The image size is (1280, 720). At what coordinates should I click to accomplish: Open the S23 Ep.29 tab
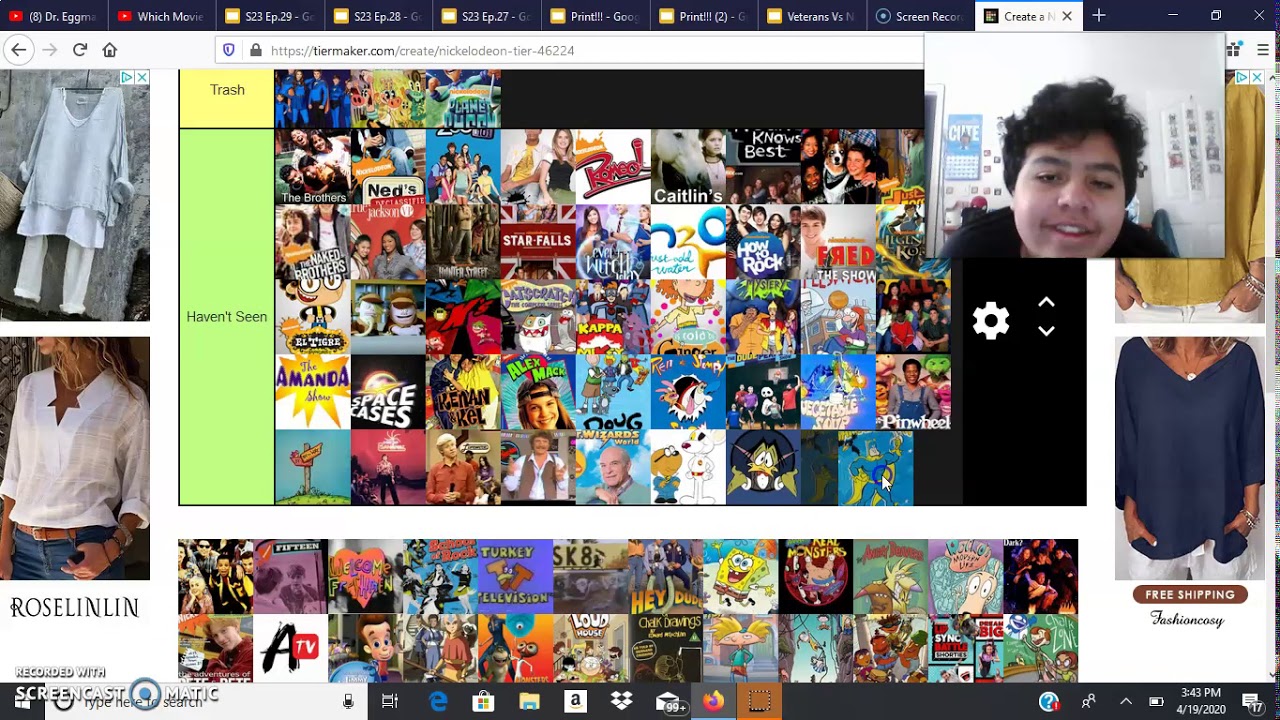pos(270,16)
